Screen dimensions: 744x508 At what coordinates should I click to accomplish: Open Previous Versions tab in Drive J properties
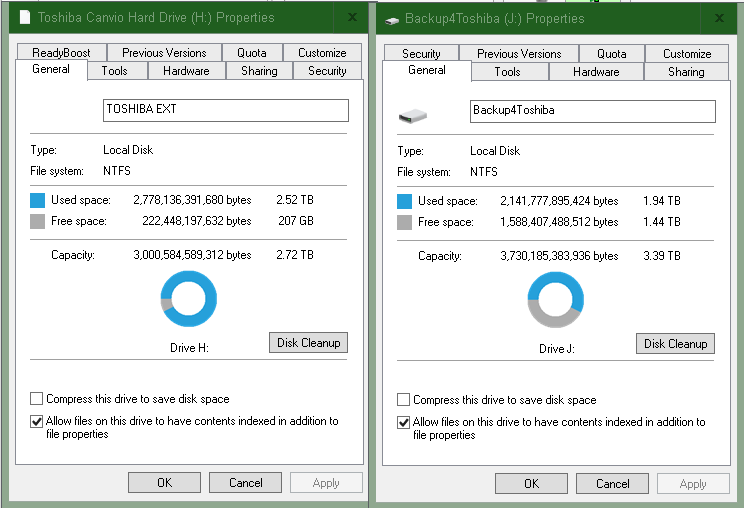coord(519,53)
